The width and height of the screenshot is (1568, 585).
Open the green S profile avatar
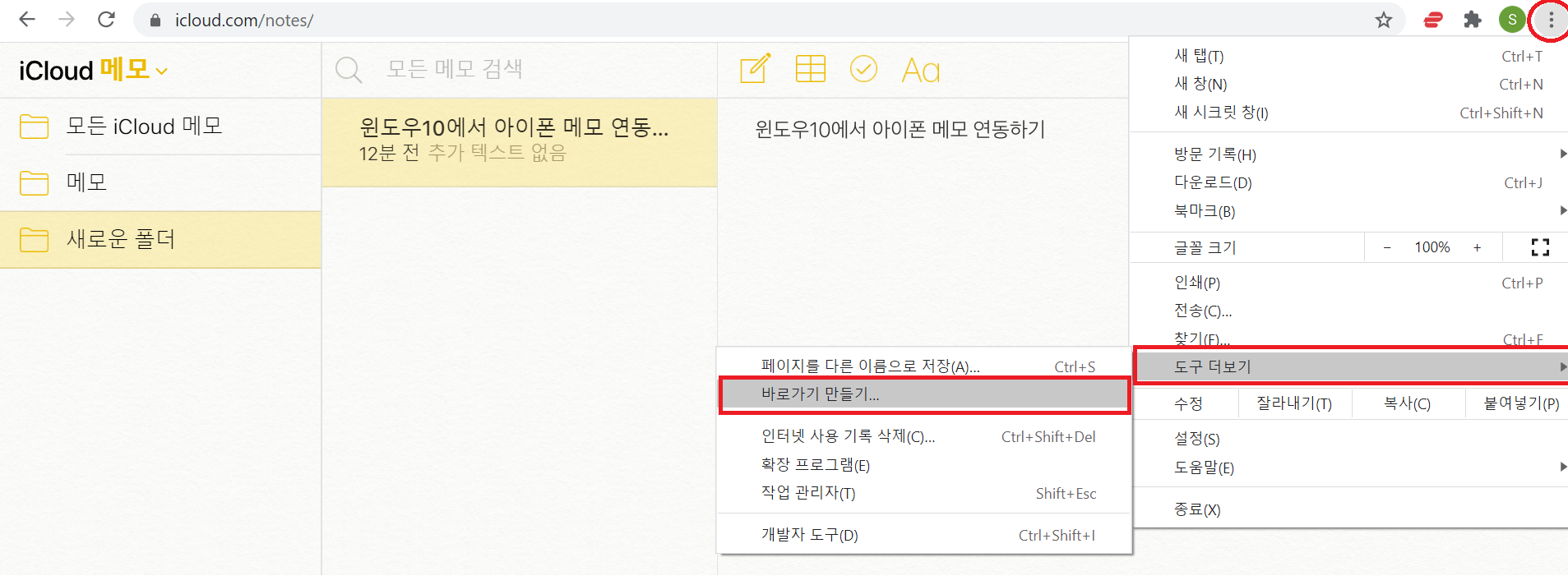(x=1511, y=20)
